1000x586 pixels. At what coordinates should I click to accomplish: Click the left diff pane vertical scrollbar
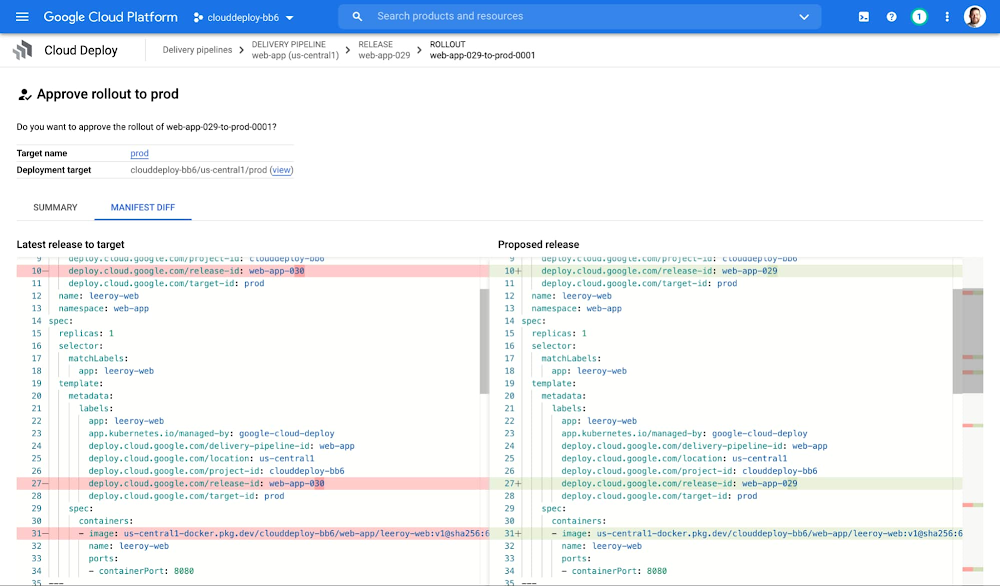tap(484, 340)
